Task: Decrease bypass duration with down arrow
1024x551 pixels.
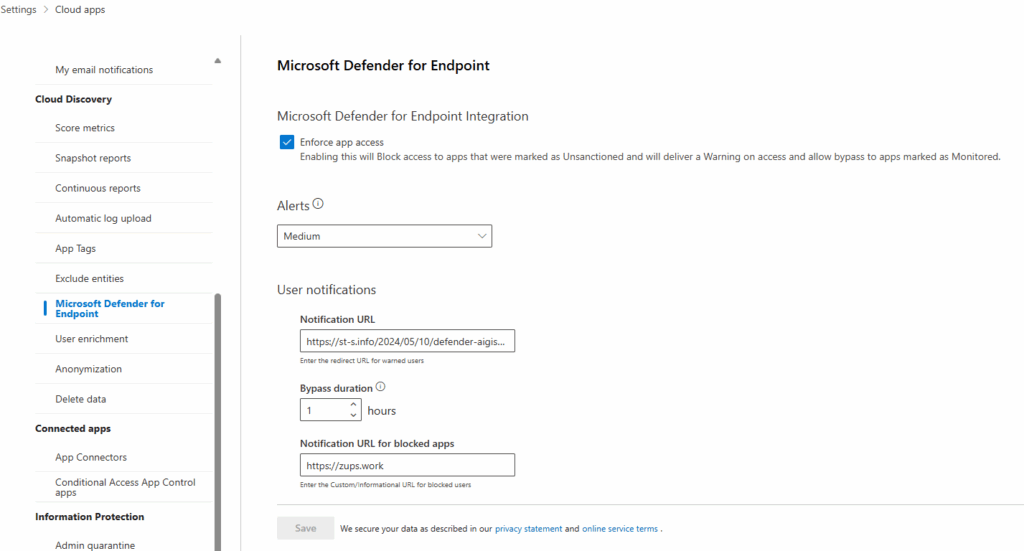Action: 353,415
